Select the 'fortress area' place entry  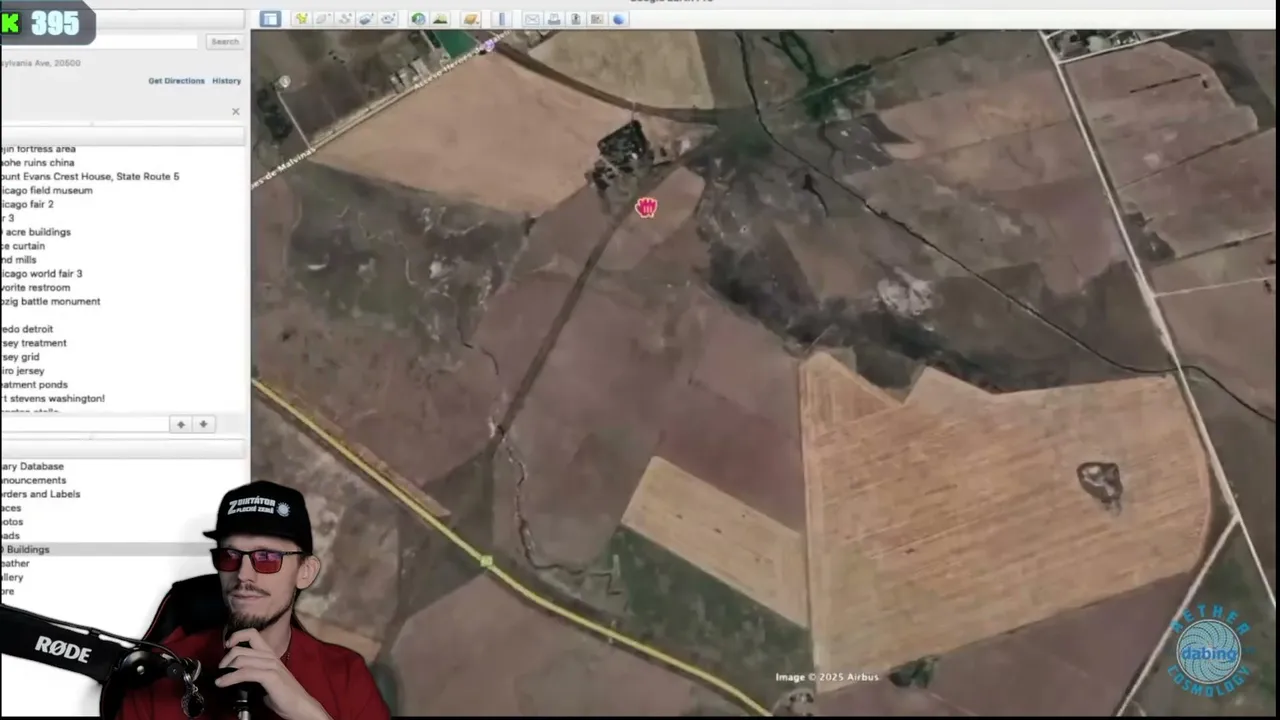pos(38,149)
